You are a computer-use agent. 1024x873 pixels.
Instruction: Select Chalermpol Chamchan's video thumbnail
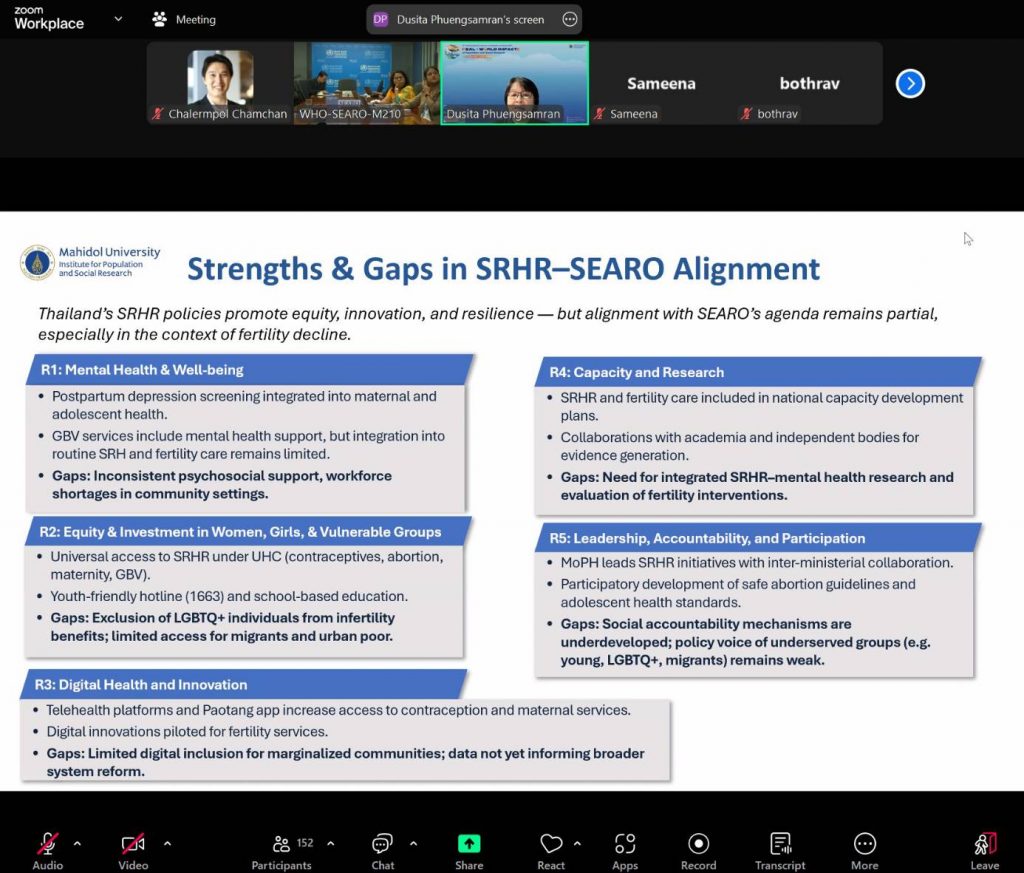tap(220, 82)
